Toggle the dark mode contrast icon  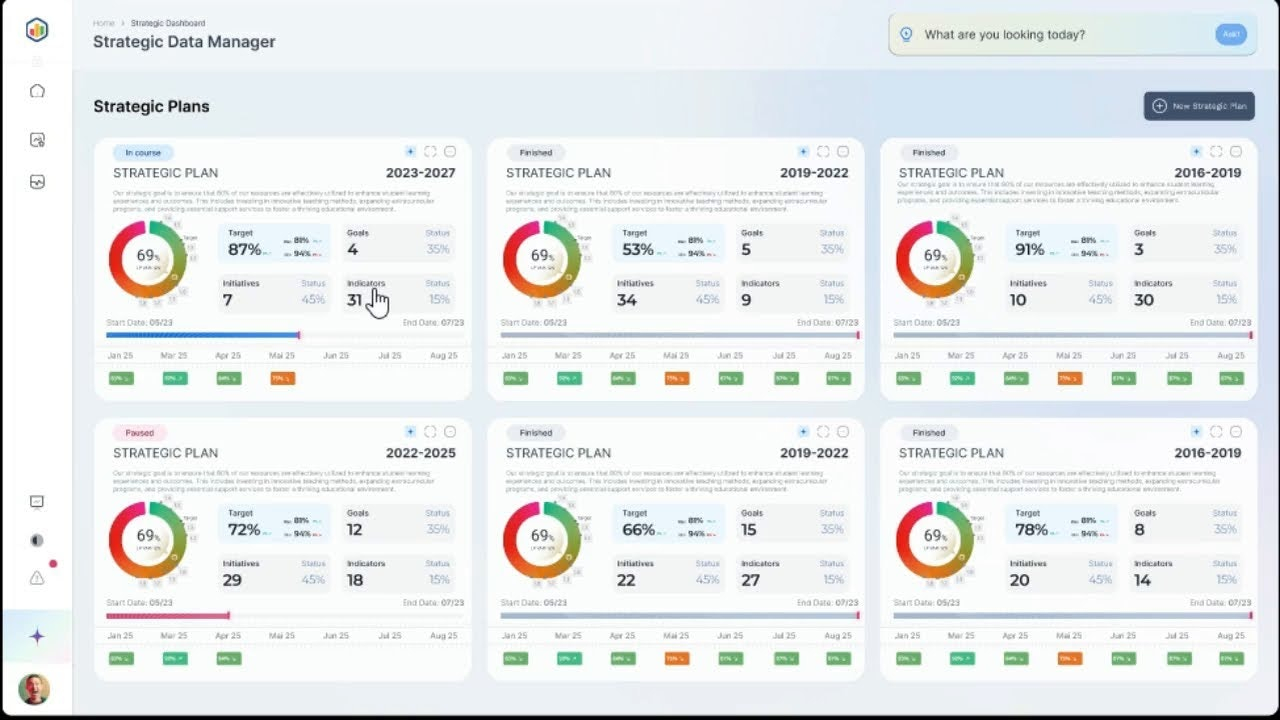37,541
